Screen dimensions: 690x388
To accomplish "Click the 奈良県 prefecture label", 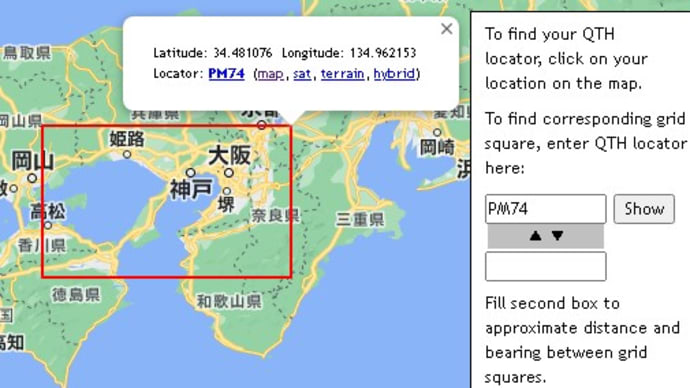I will click(275, 216).
